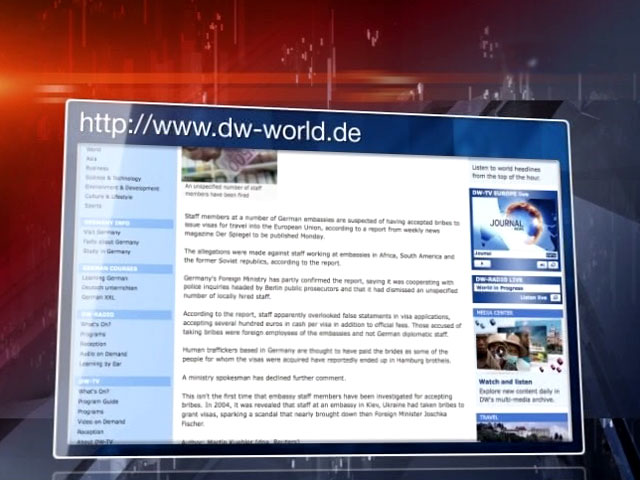Image resolution: width=640 pixels, height=480 pixels.
Task: Open Learning German link
Action: tap(104, 278)
